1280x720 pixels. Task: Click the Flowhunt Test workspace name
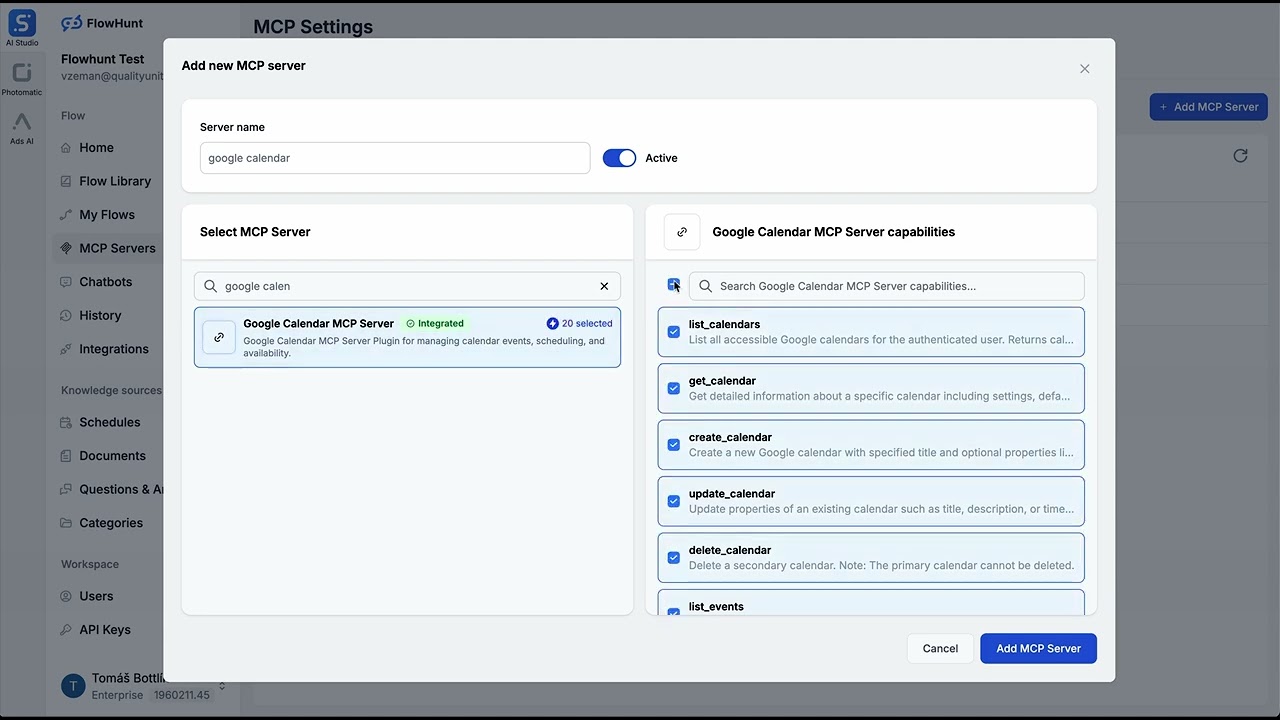pyautogui.click(x=102, y=59)
